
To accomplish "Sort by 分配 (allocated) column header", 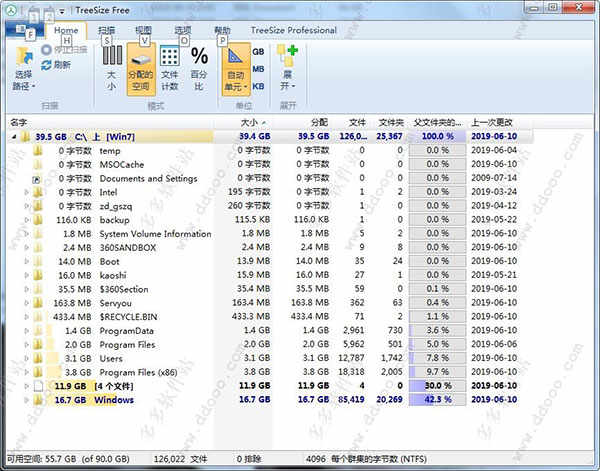I will pos(319,122).
